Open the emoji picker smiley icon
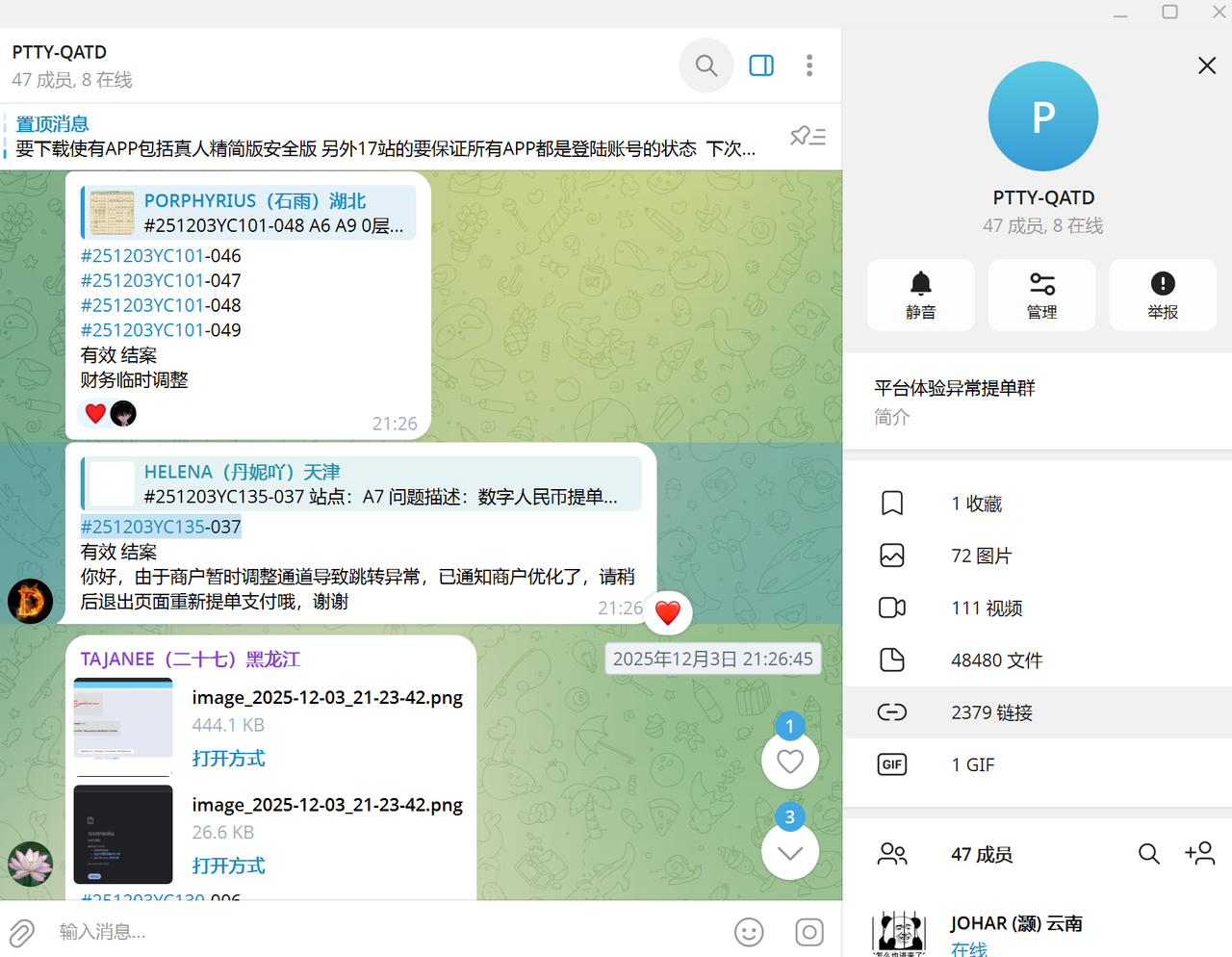This screenshot has width=1232, height=957. click(x=749, y=932)
